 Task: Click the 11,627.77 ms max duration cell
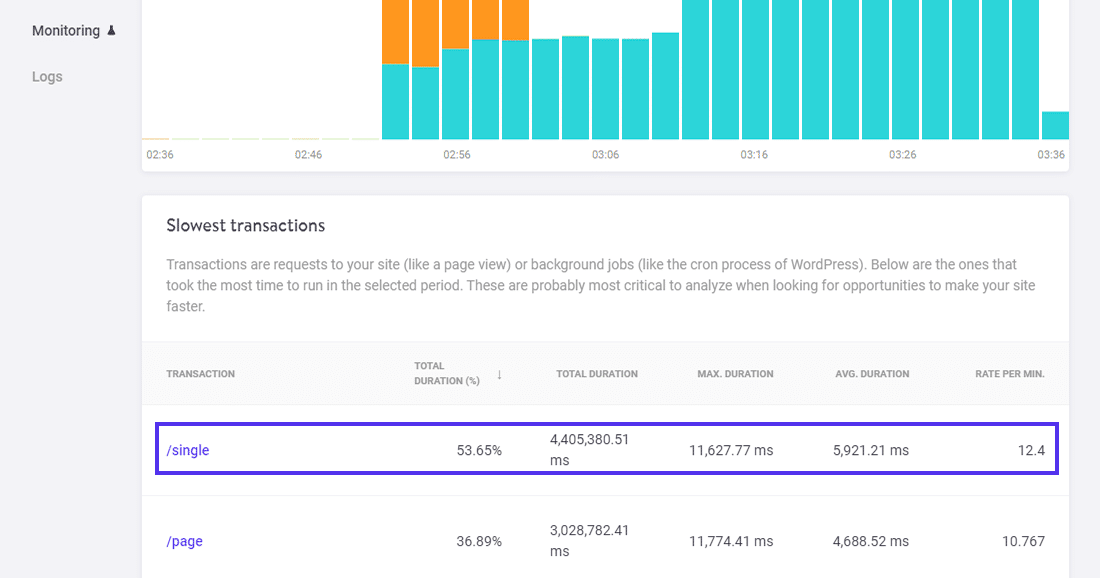tap(731, 450)
